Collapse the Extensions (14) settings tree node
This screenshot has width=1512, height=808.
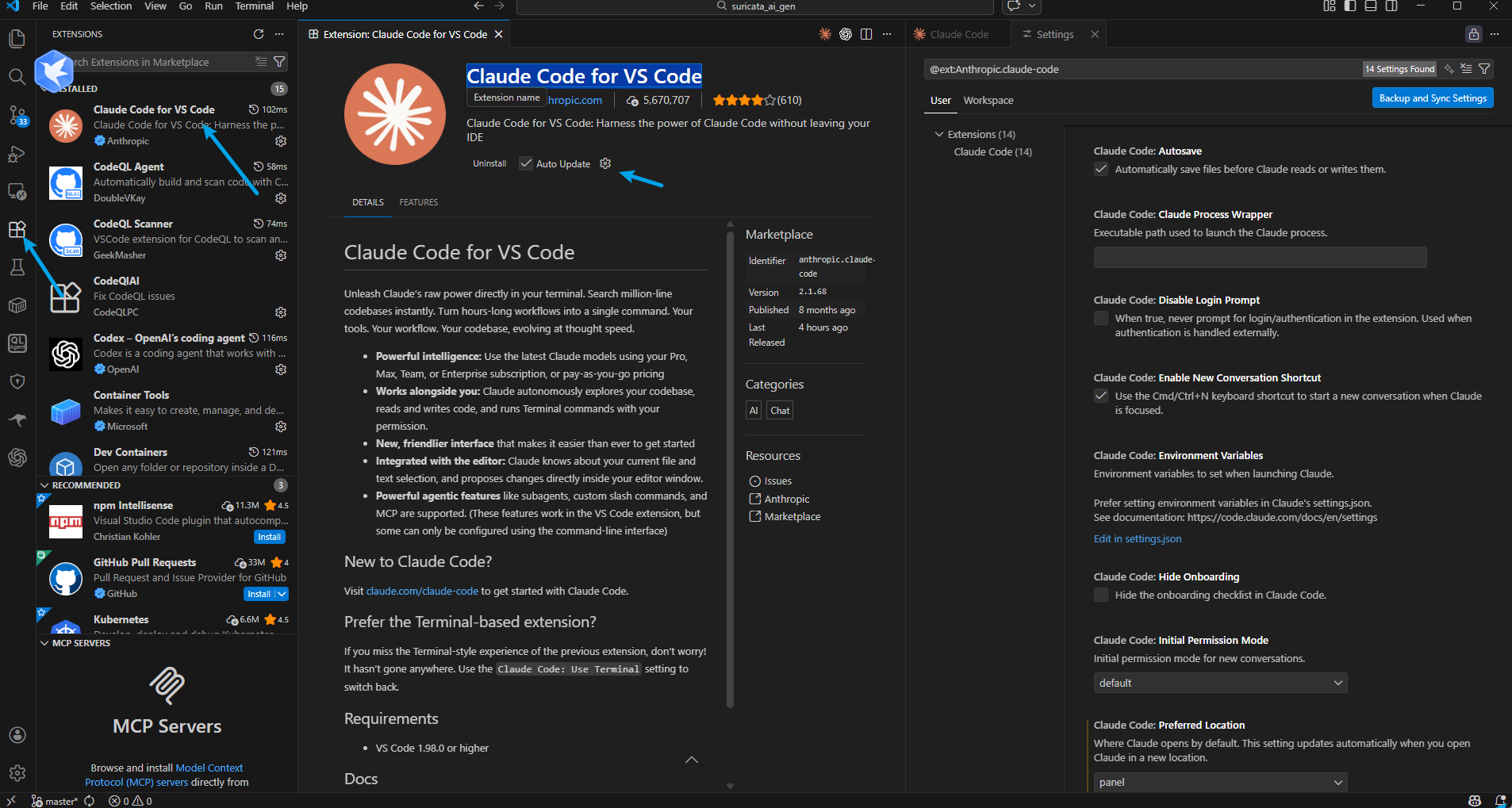pos(939,134)
